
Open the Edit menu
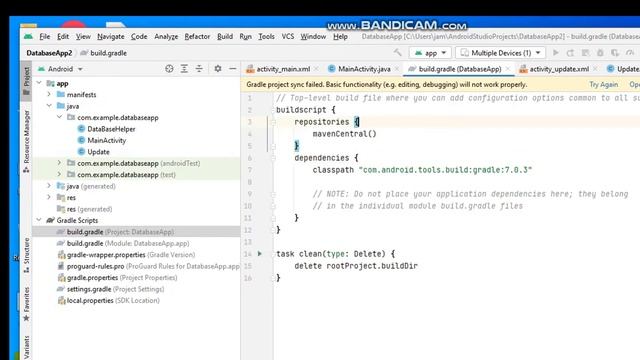pyautogui.click(x=62, y=37)
